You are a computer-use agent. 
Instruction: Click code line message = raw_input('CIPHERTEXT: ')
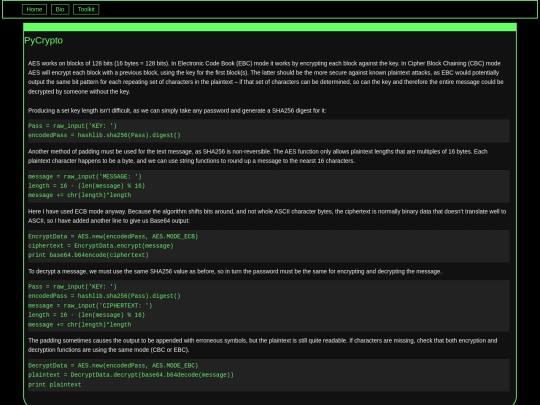[x=90, y=305]
